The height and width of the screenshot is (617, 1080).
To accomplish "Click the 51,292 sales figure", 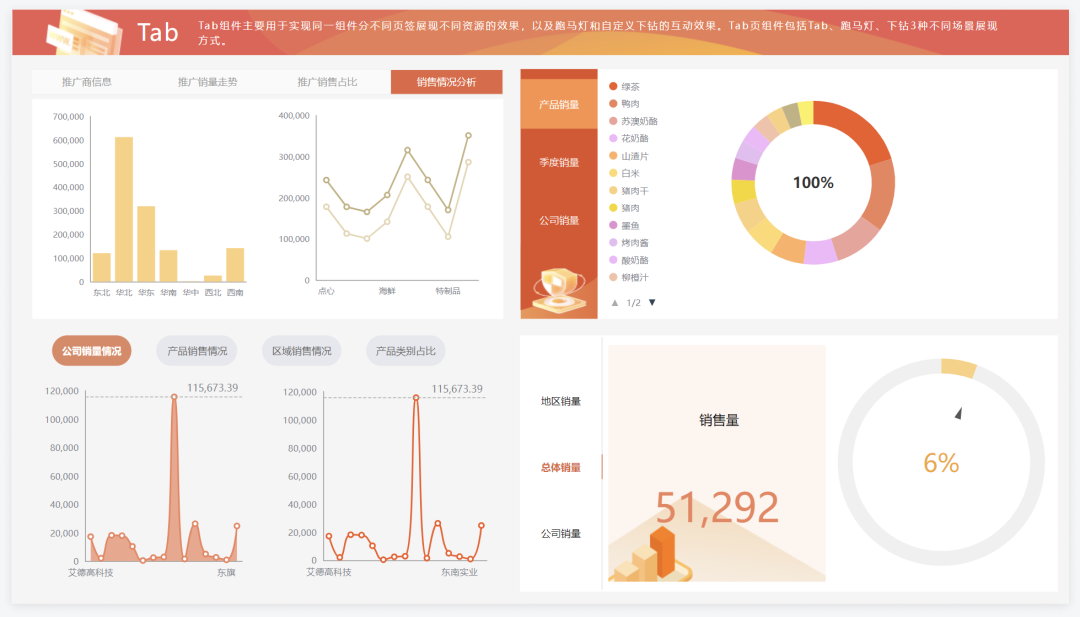I will 717,508.
